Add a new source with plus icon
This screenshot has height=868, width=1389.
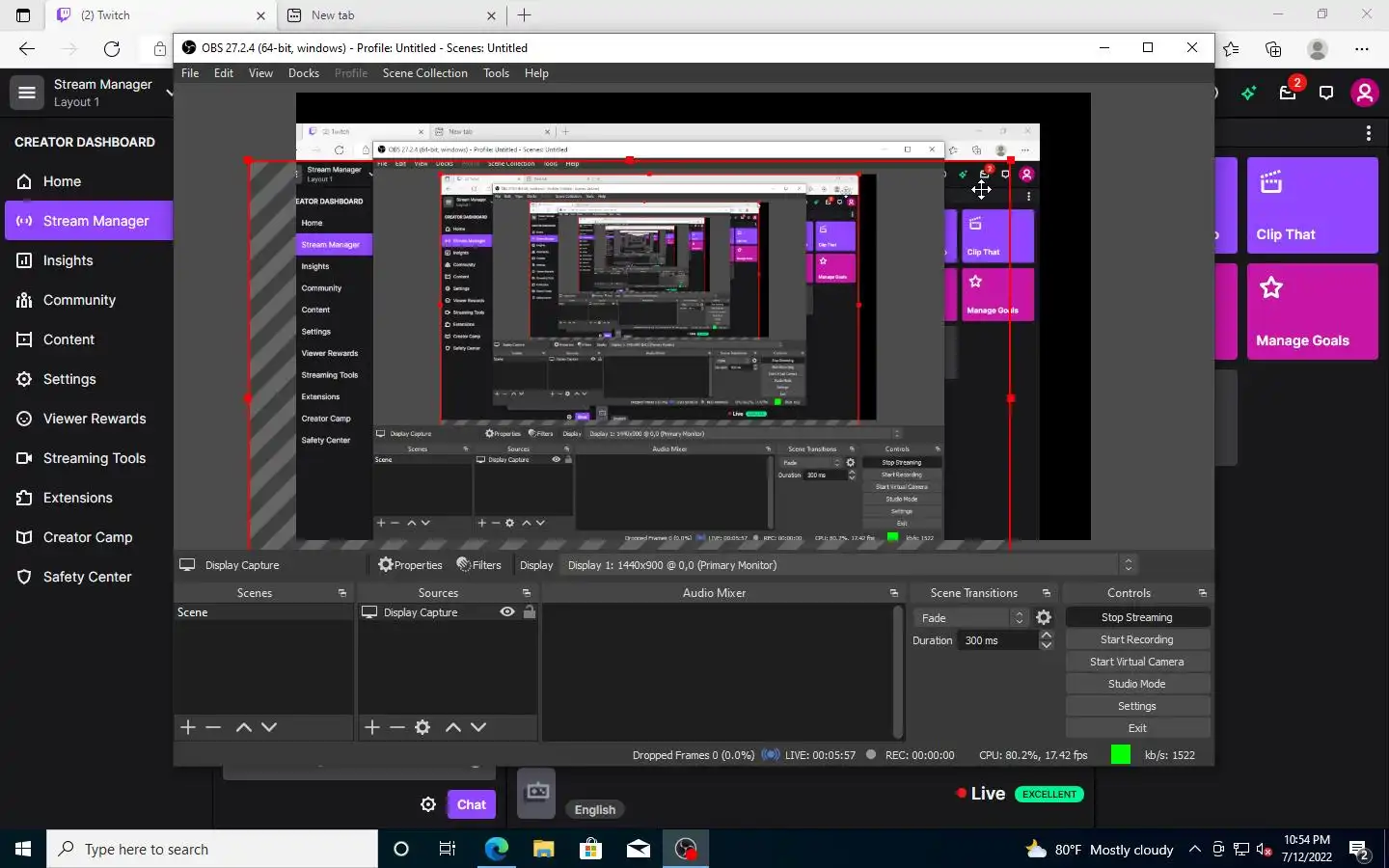(x=372, y=727)
